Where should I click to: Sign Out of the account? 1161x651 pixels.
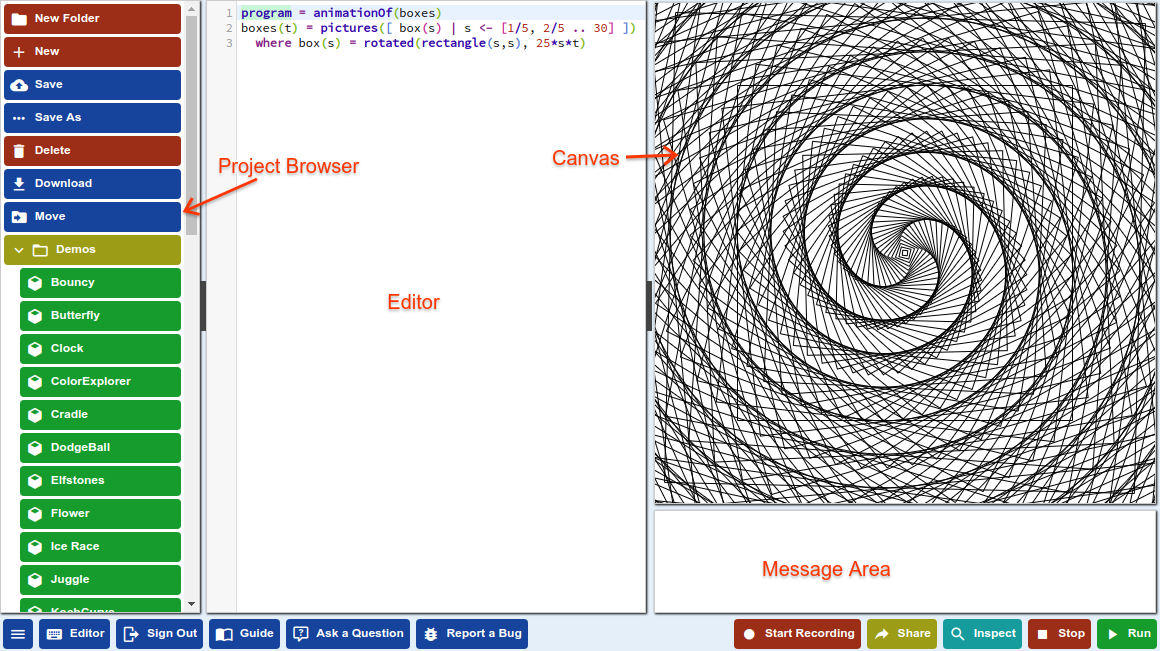[159, 633]
